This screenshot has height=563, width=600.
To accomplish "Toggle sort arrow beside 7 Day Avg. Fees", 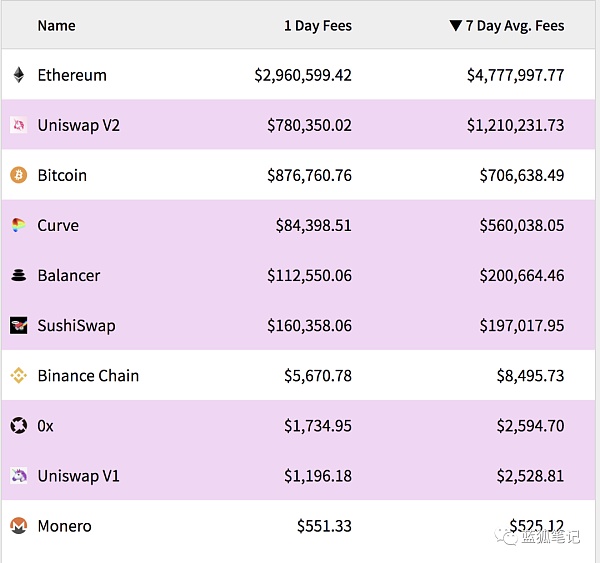I will [455, 26].
